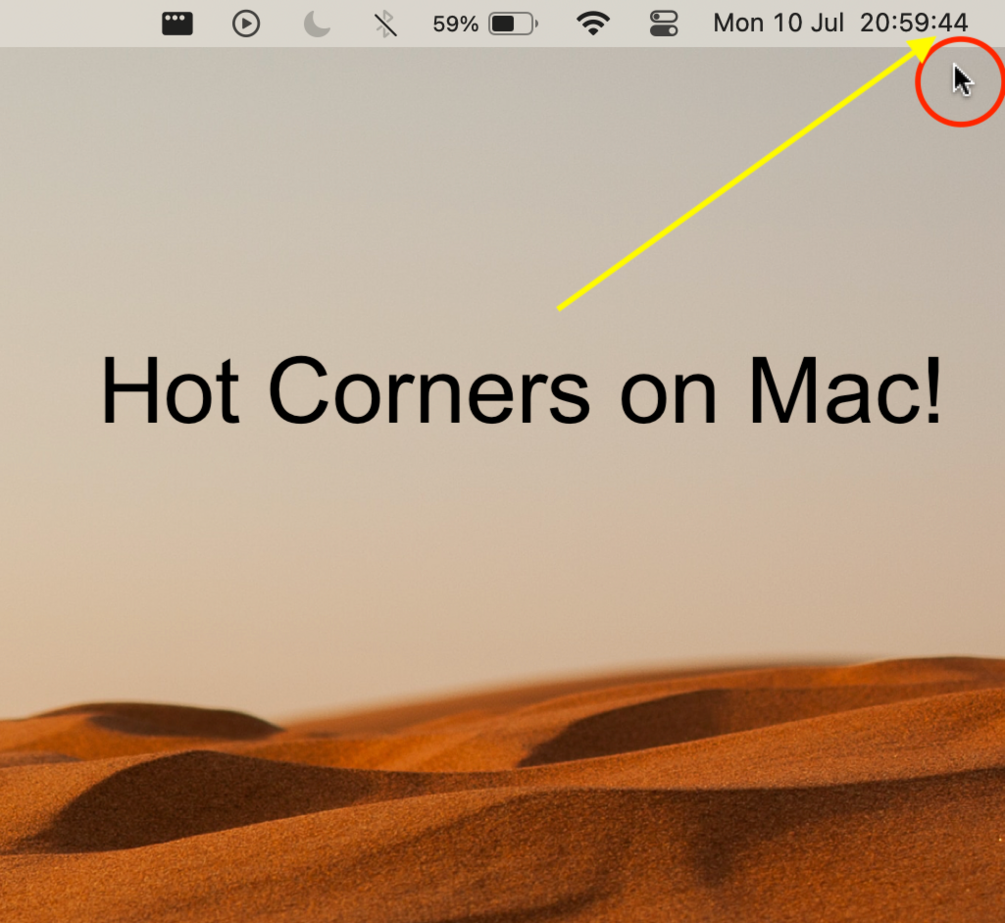Click the date Mon 10 Jul
1005x923 pixels.
(778, 23)
